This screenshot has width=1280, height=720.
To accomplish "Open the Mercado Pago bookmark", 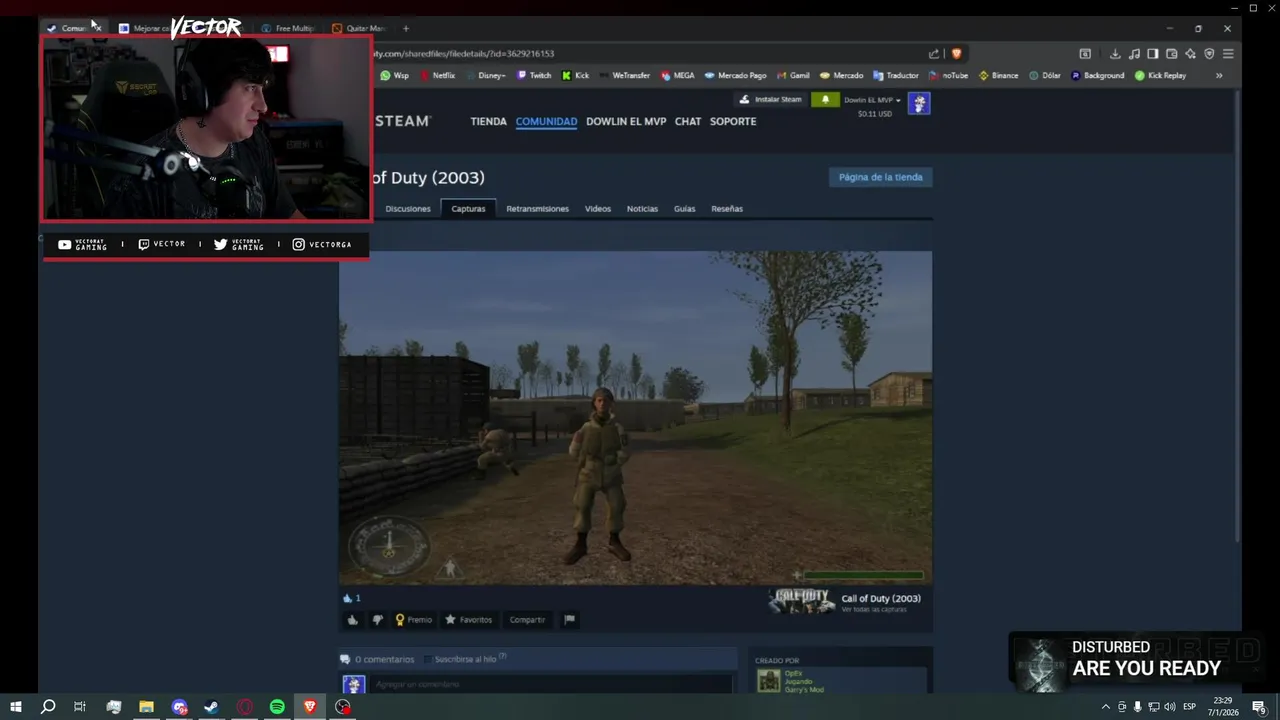I will 735,76.
